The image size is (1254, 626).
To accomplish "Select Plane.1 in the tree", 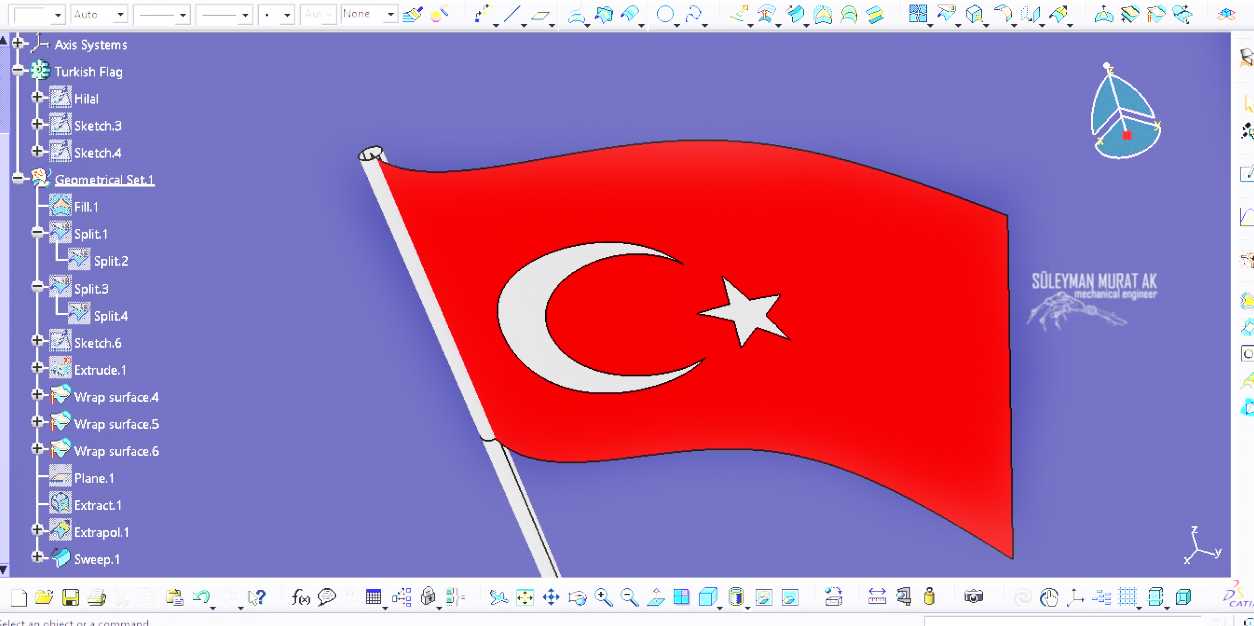I will tap(94, 478).
